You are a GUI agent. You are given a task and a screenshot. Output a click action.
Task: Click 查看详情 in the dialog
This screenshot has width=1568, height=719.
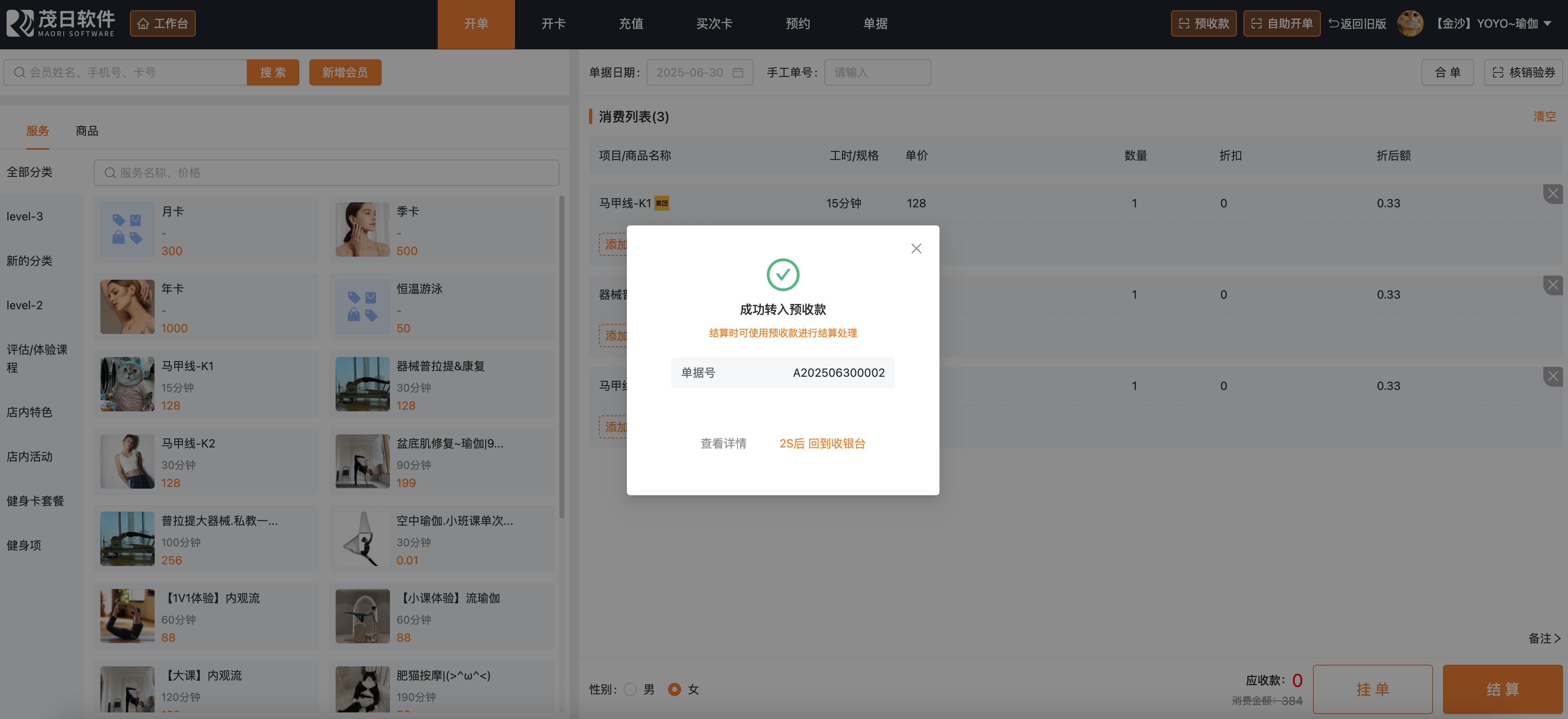[x=723, y=443]
